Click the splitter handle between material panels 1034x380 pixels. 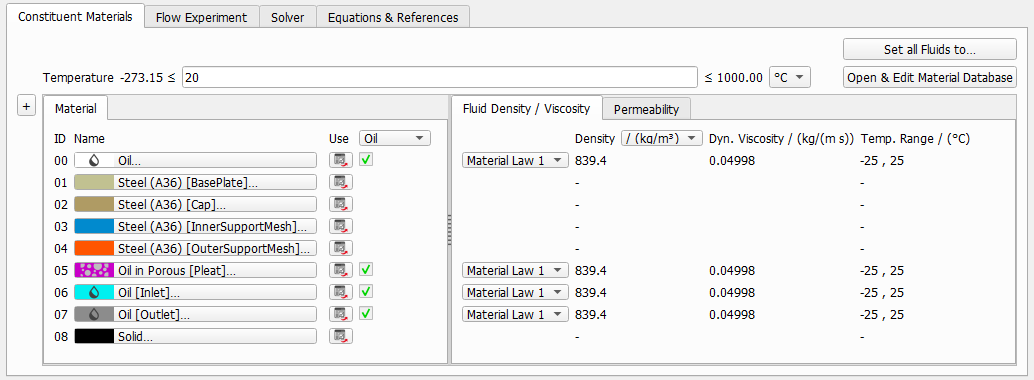pos(449,230)
